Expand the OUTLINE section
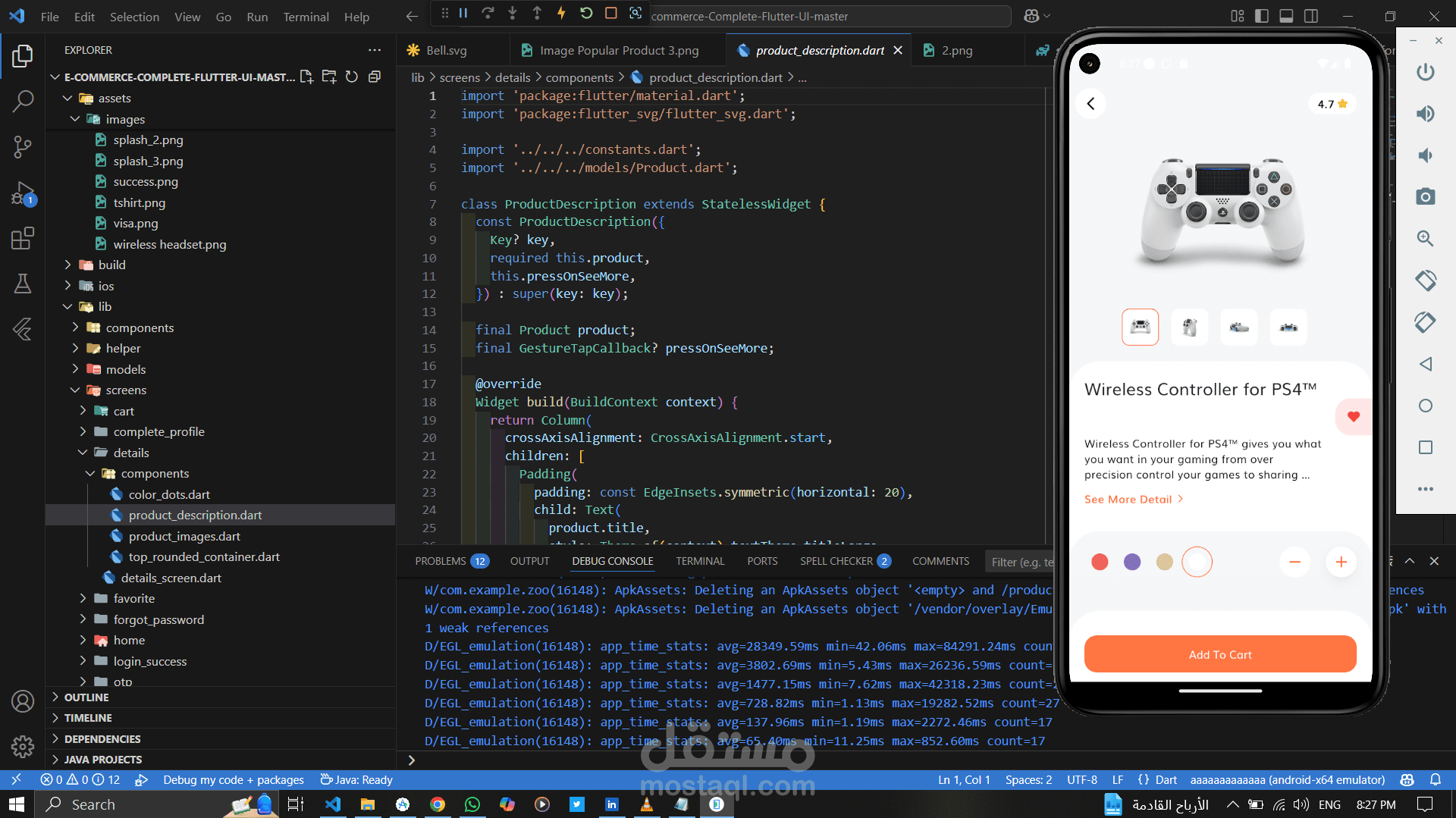 click(x=221, y=697)
